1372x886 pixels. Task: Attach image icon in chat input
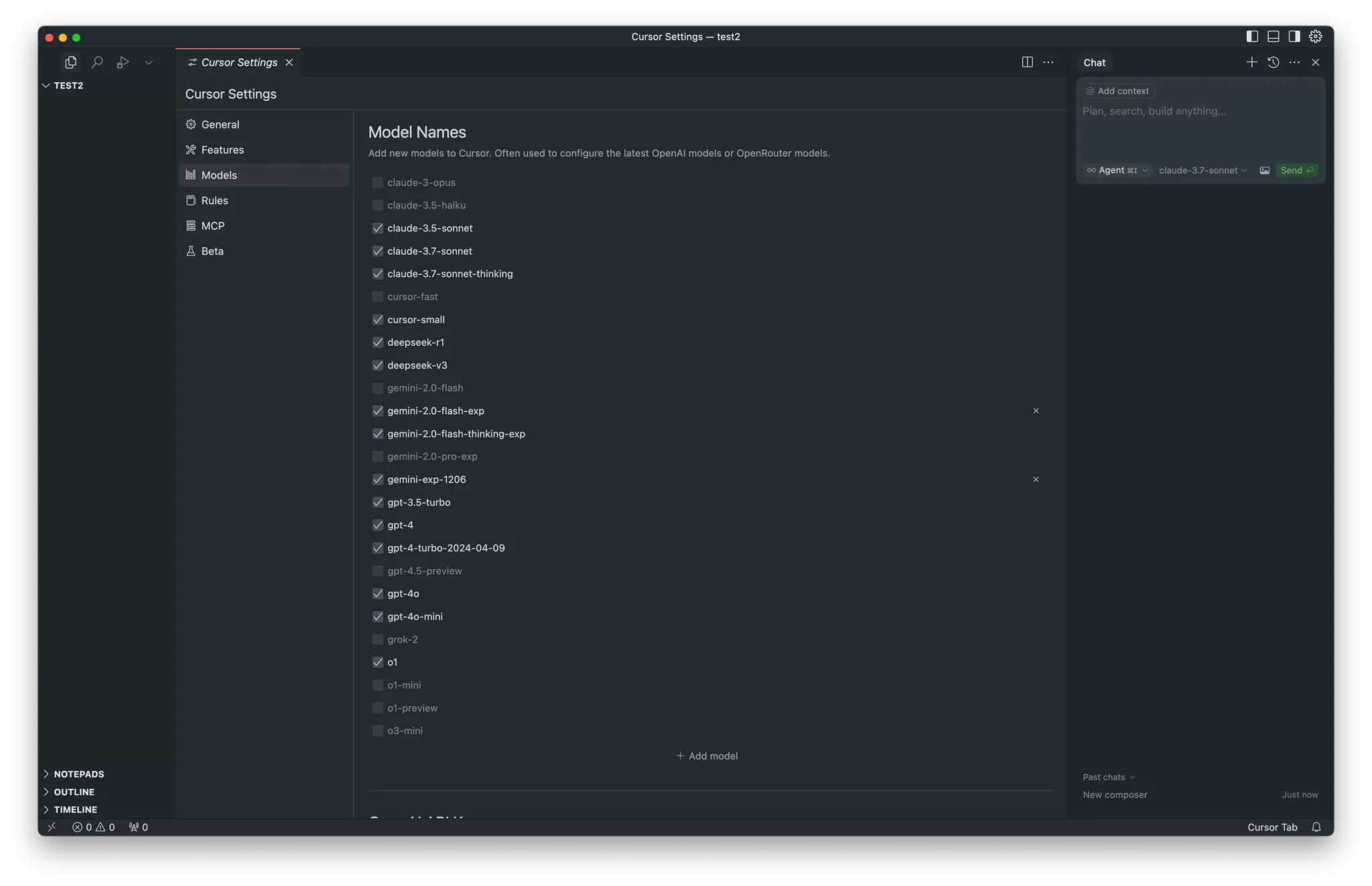pyautogui.click(x=1264, y=170)
